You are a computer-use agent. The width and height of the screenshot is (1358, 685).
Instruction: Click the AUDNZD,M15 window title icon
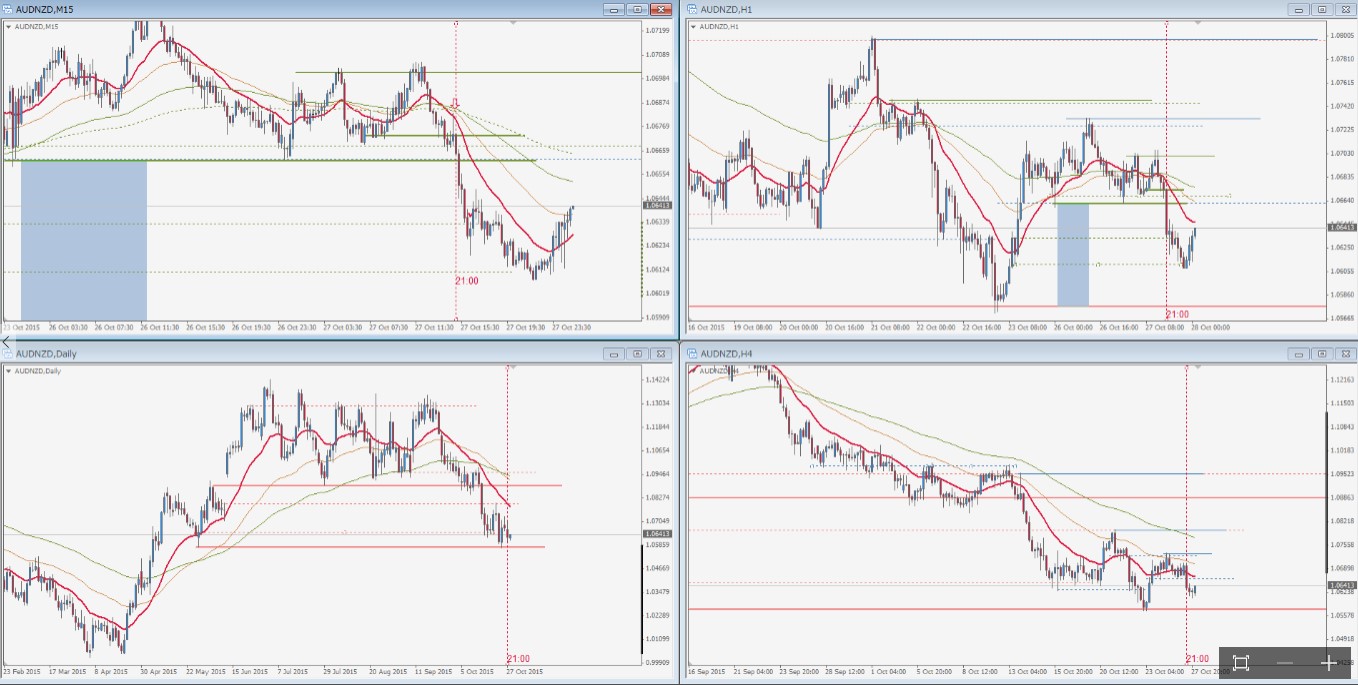pyautogui.click(x=8, y=9)
